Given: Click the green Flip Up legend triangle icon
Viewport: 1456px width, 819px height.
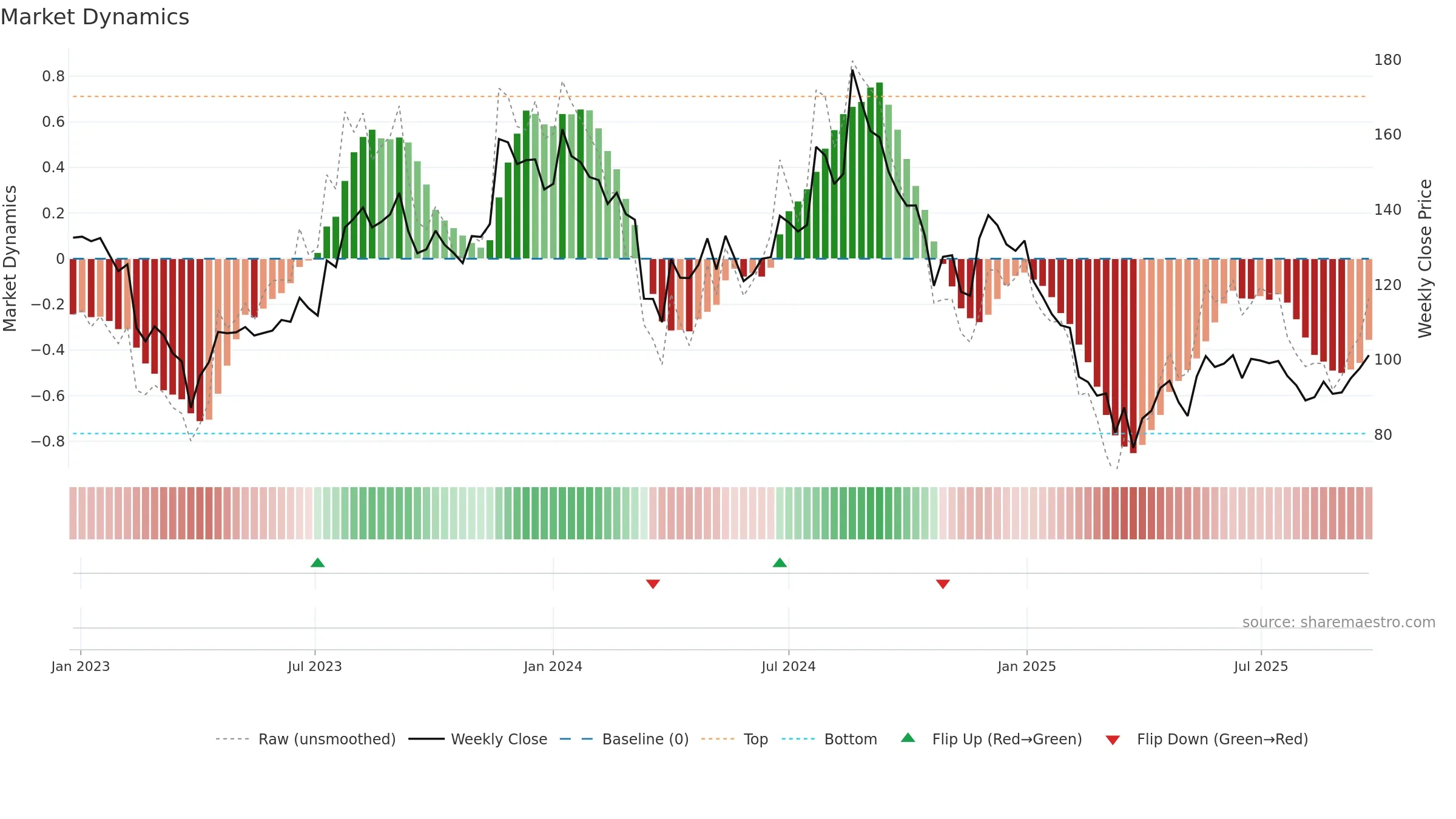Looking at the screenshot, I should [908, 738].
